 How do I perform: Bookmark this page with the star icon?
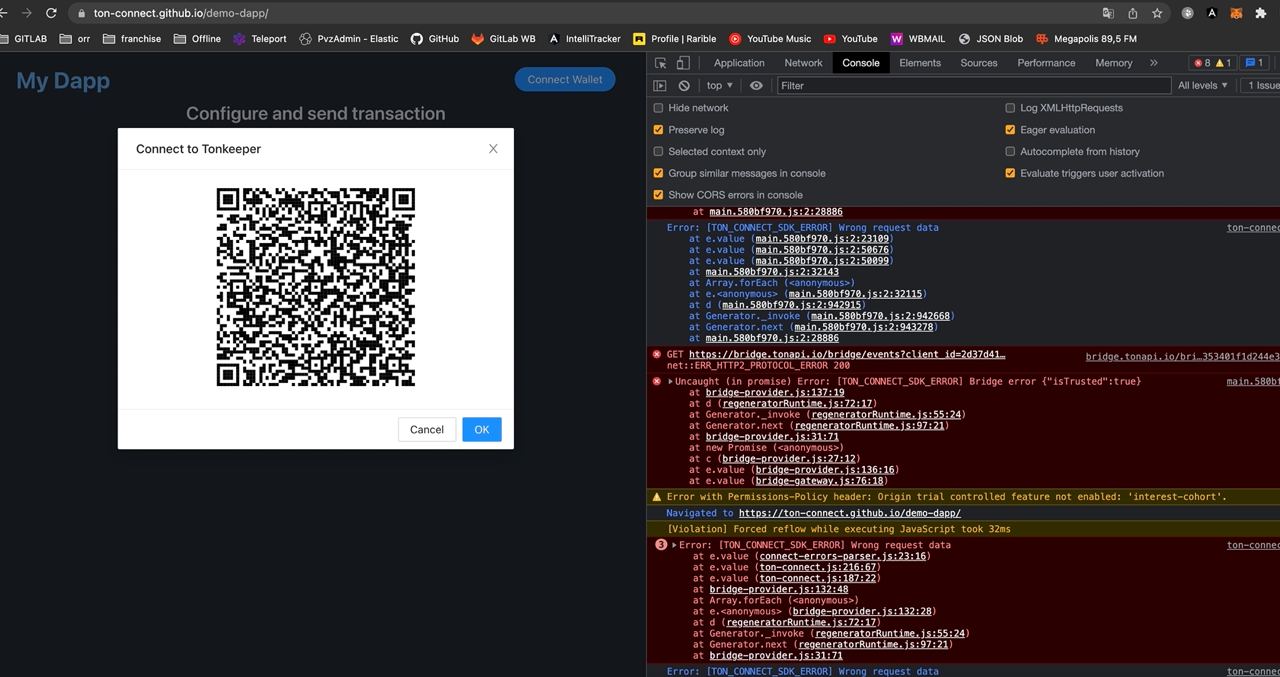coord(1157,13)
